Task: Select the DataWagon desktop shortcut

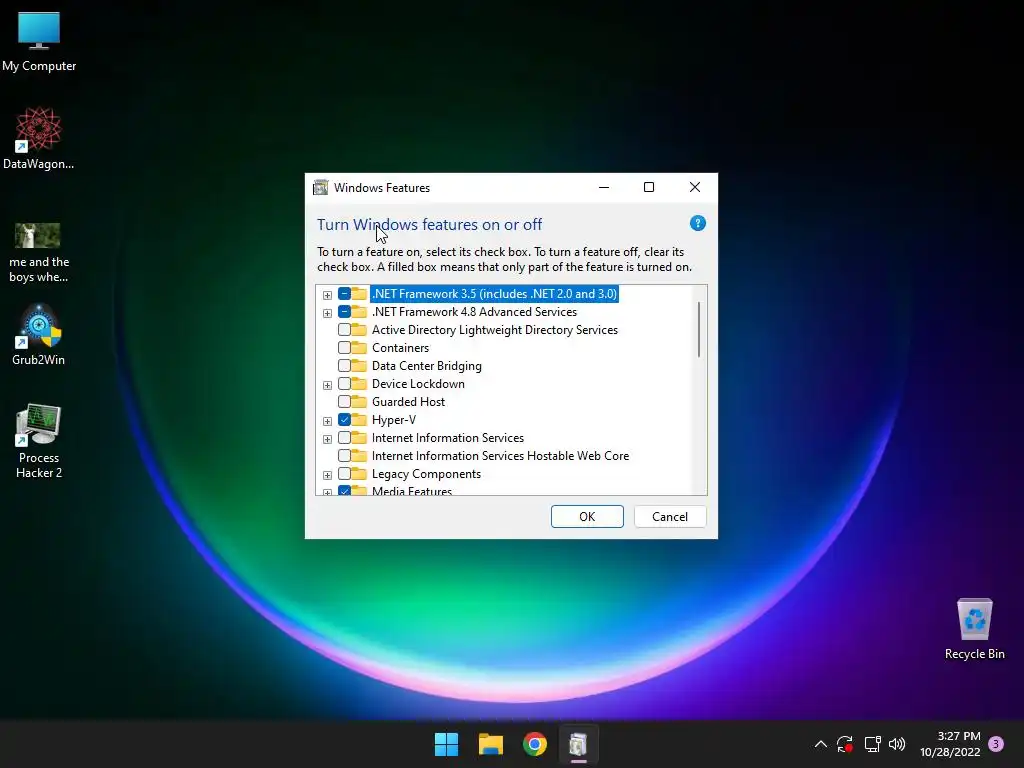Action: 39,139
